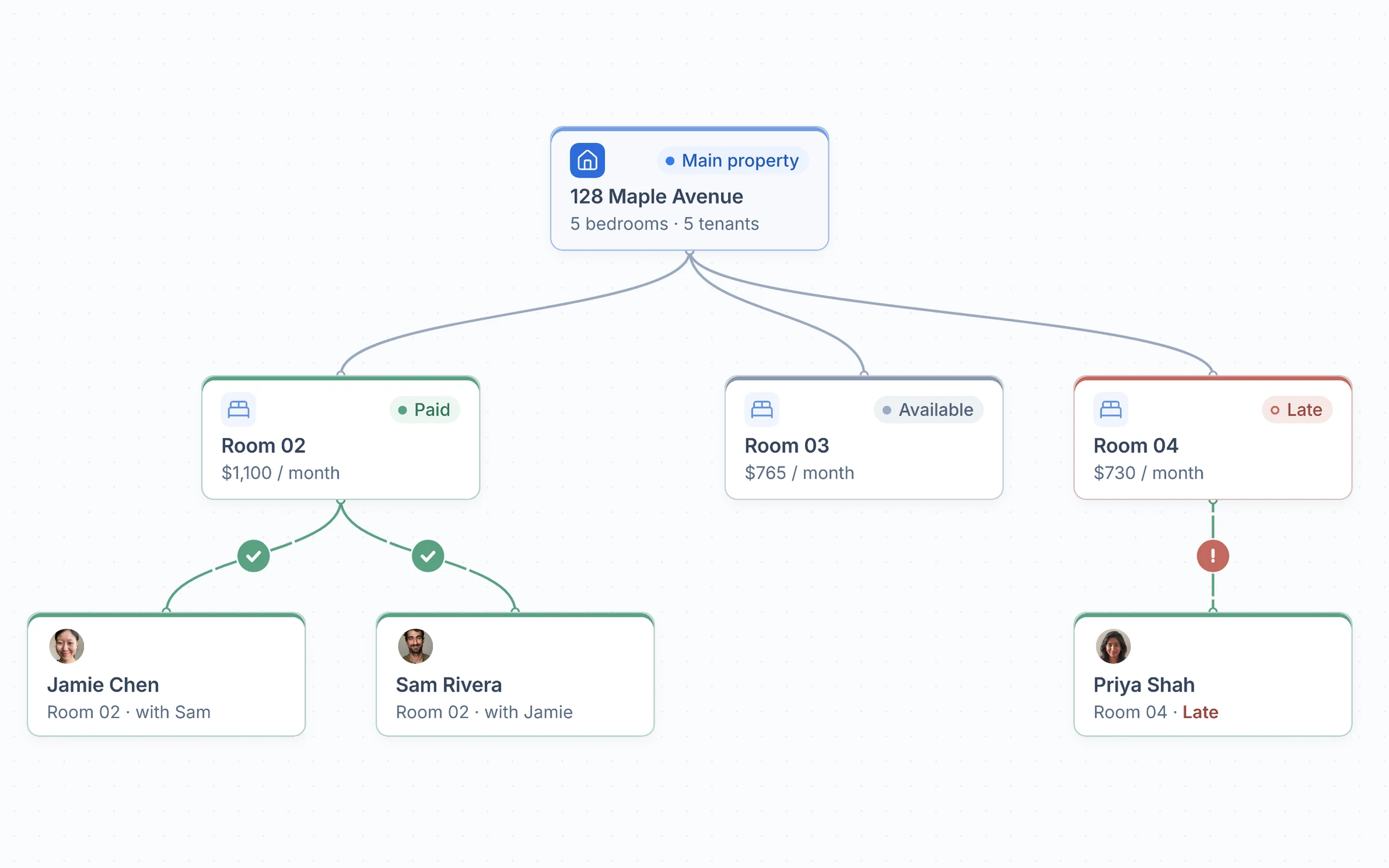1389x868 pixels.
Task: Click connector handle below 128 Maple Avenue card
Action: (690, 252)
